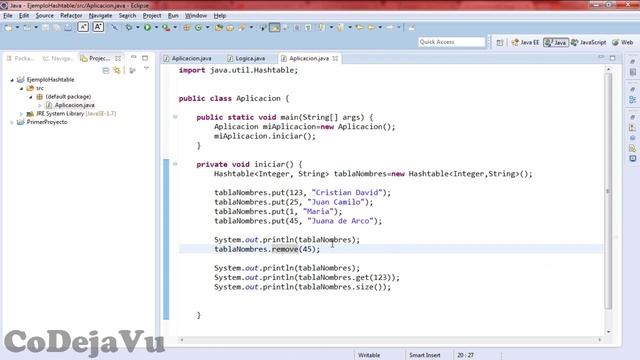Collapse the src folder node
This screenshot has width=640, height=360.
(x=21, y=89)
